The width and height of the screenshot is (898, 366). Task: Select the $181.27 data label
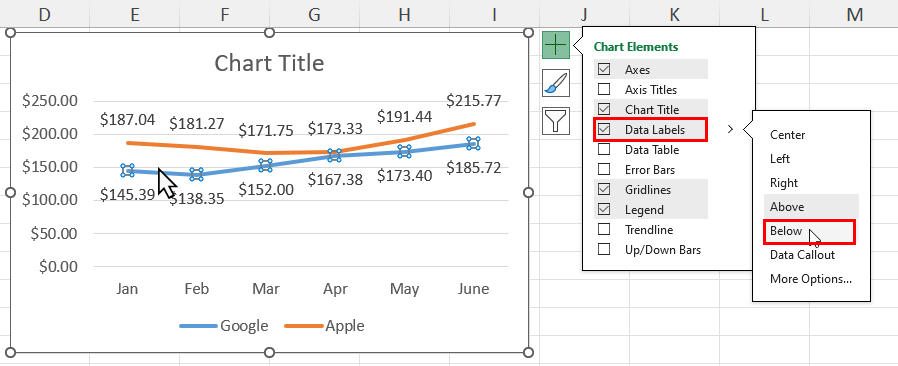[196, 123]
